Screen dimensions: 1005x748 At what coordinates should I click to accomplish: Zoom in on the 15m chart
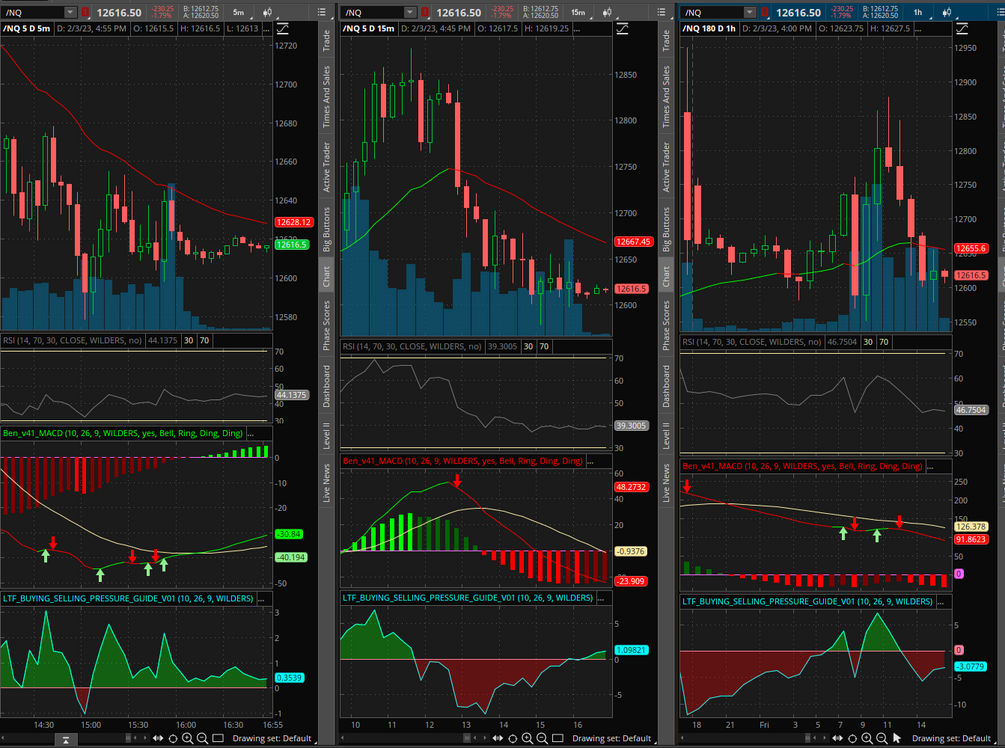coord(527,738)
